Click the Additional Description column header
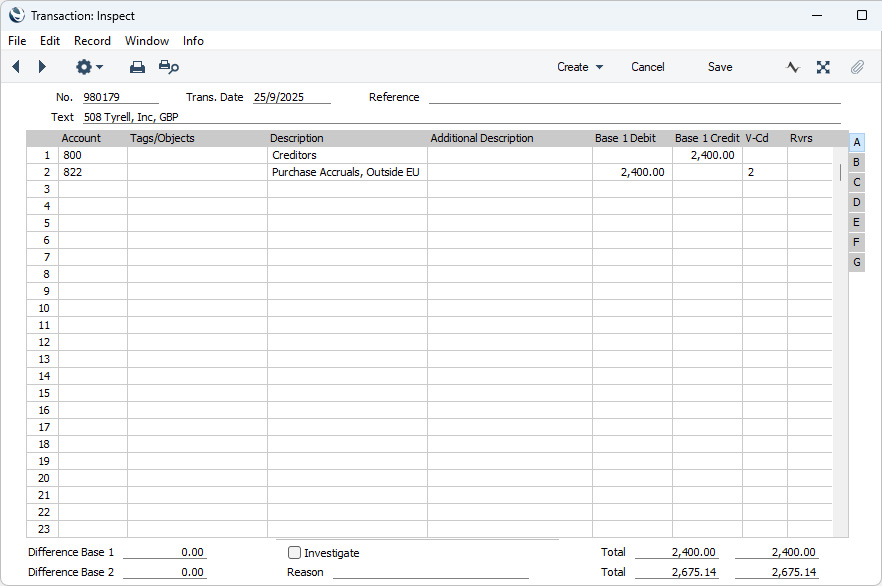Viewport: 882px width, 586px height. coord(482,138)
